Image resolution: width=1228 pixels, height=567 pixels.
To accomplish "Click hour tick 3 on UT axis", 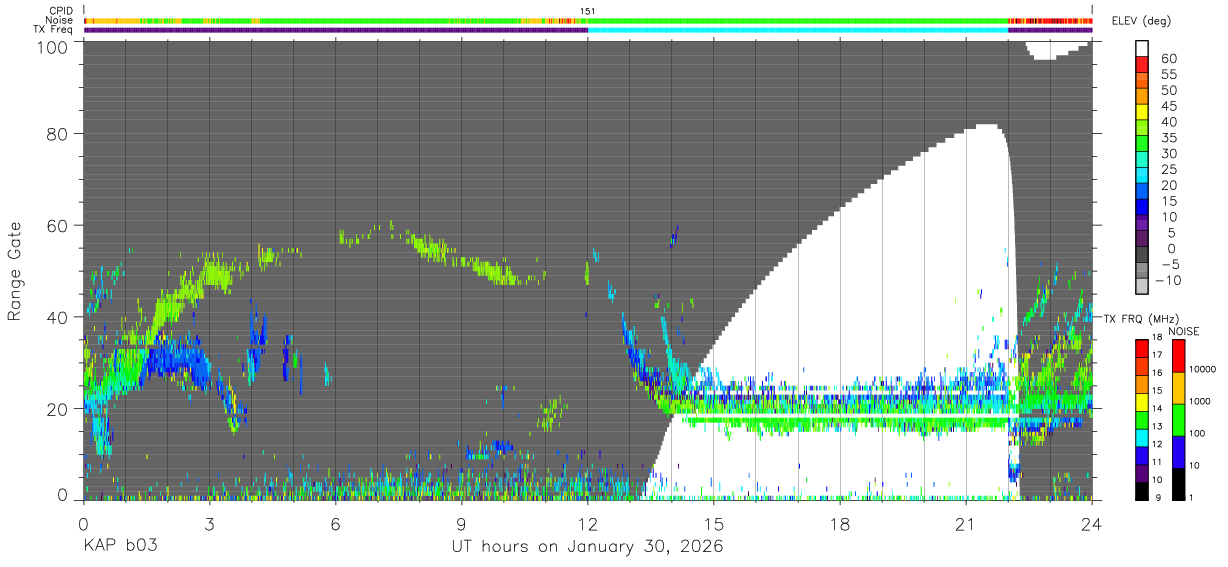I will click(209, 523).
